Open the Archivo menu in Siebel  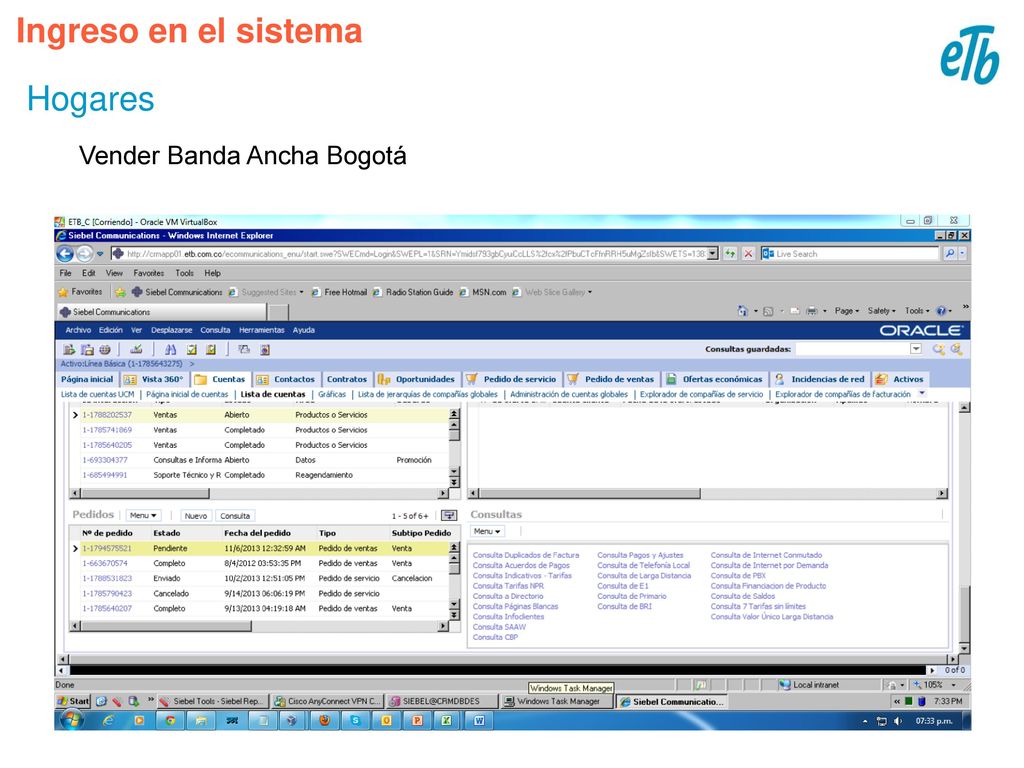point(78,330)
